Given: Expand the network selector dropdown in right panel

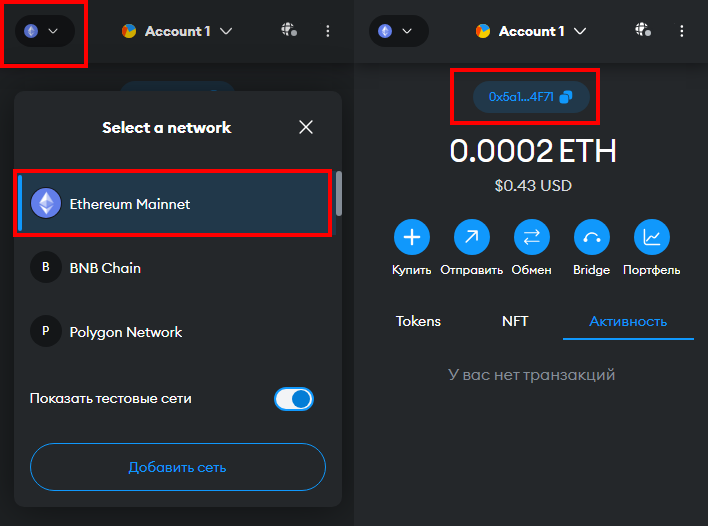Looking at the screenshot, I should coord(399,31).
